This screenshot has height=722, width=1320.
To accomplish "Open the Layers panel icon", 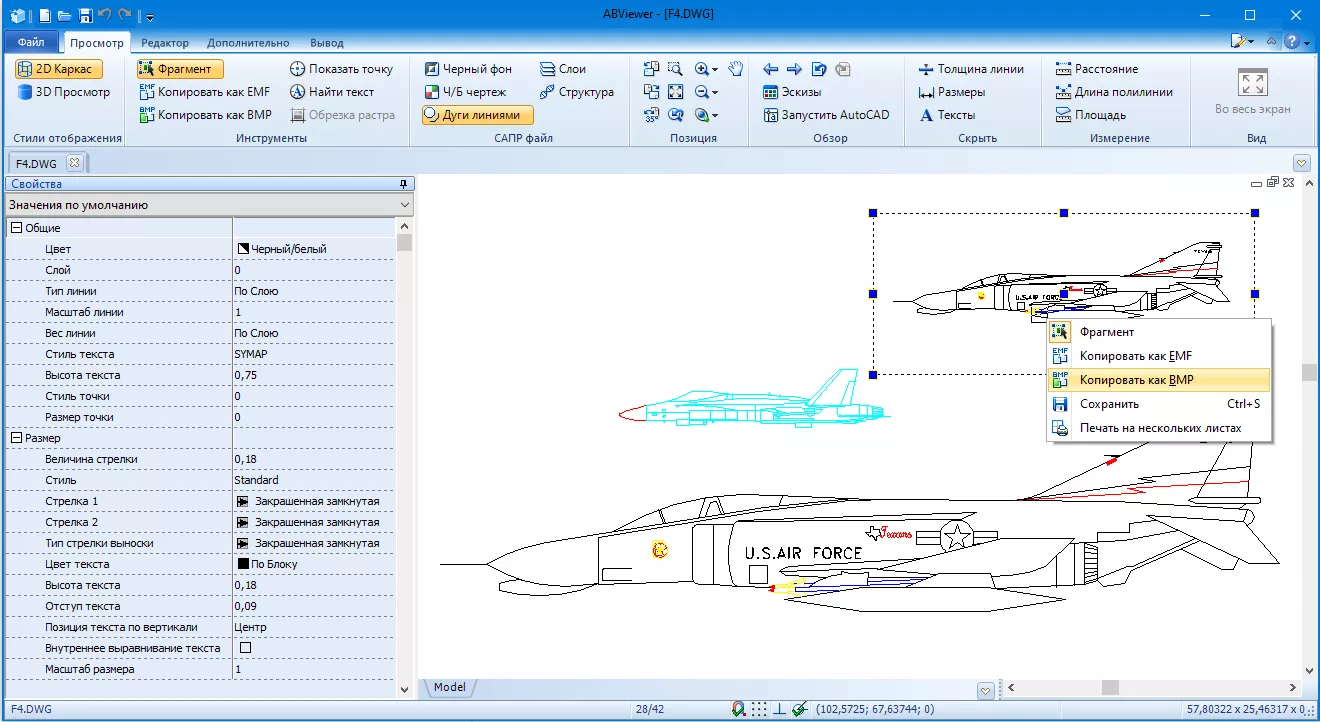I will pyautogui.click(x=548, y=69).
